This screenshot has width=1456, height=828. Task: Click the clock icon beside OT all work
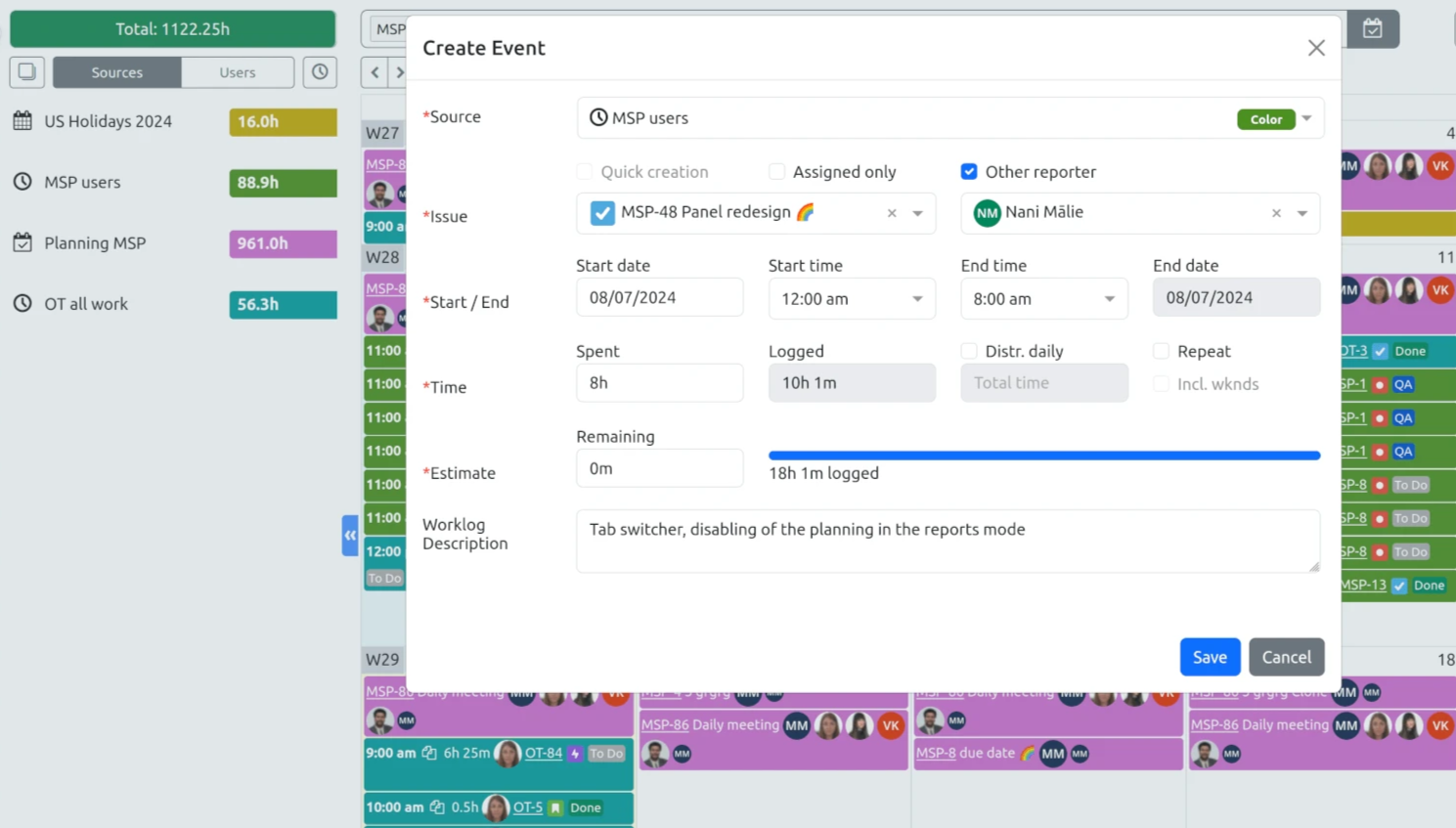click(x=22, y=304)
